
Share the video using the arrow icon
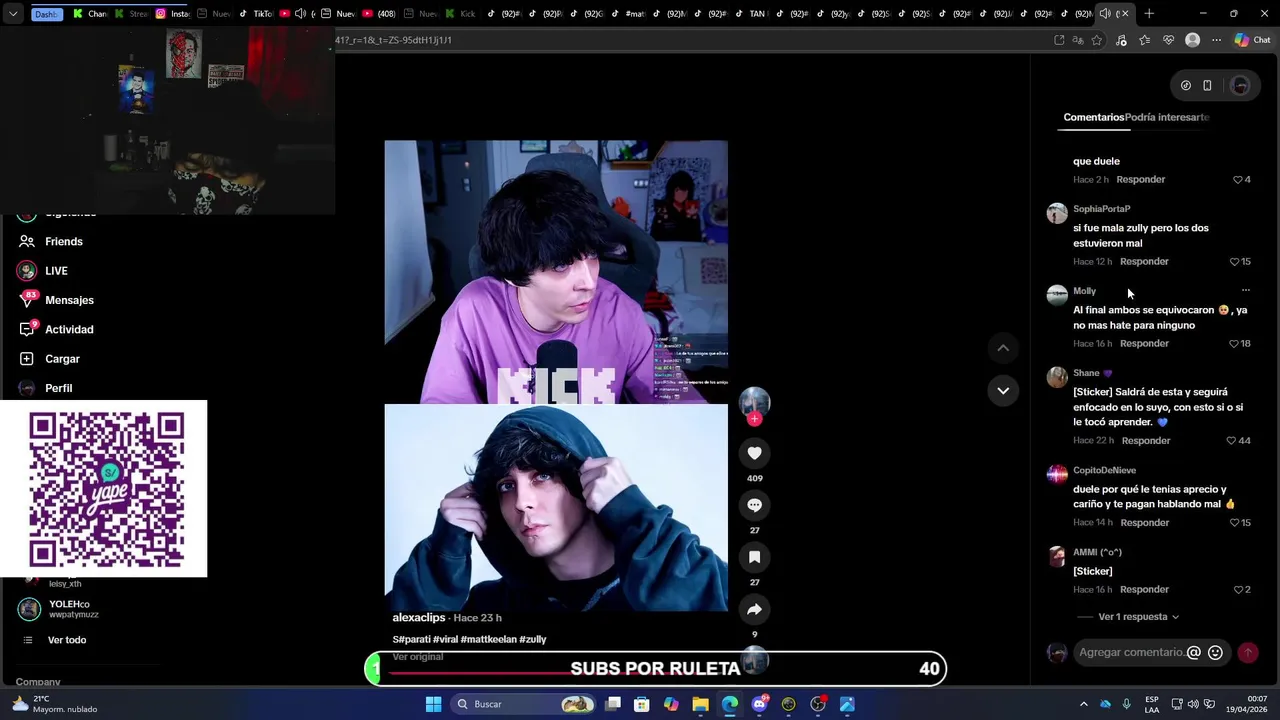click(x=754, y=609)
